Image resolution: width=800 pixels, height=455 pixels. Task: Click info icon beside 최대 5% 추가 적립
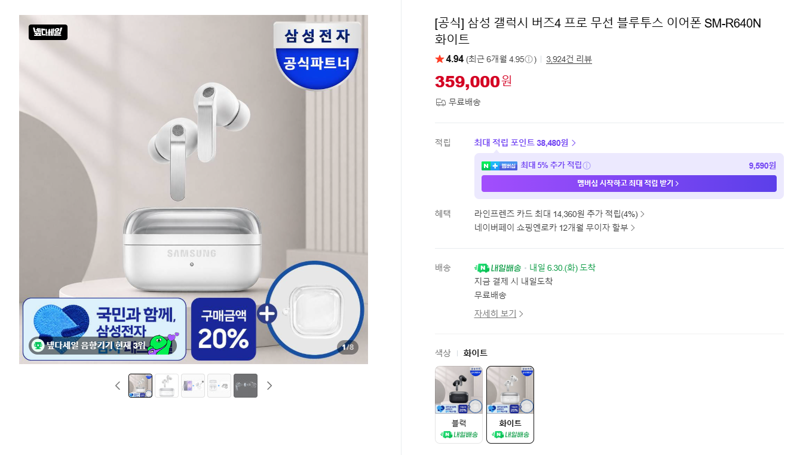pyautogui.click(x=587, y=165)
